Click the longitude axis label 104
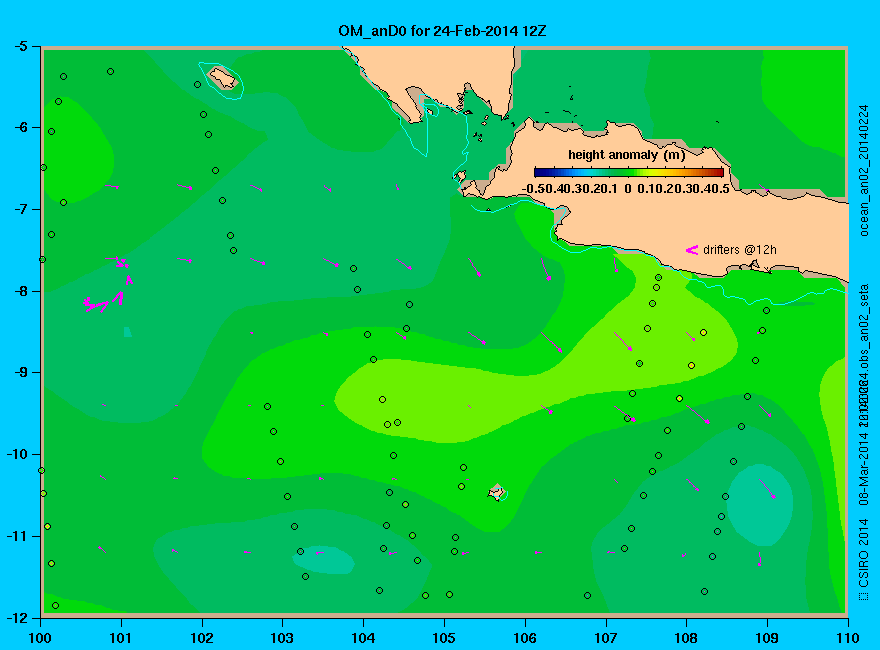Screen dimensions: 880x650 coord(363,638)
